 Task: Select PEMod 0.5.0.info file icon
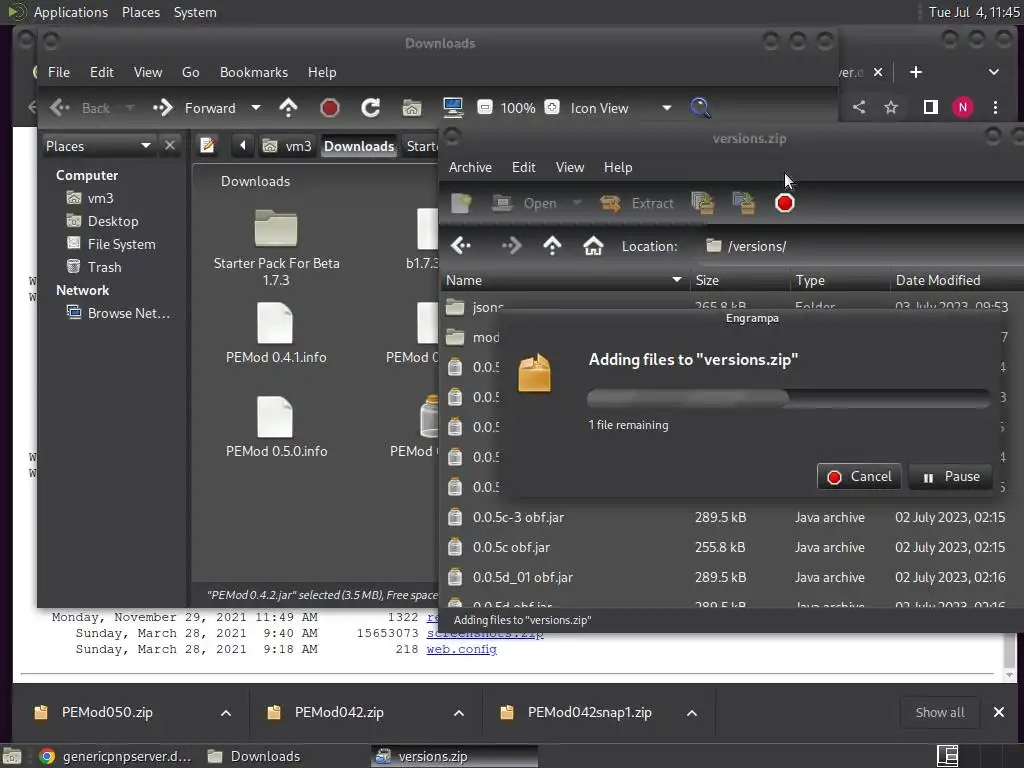pyautogui.click(x=275, y=417)
